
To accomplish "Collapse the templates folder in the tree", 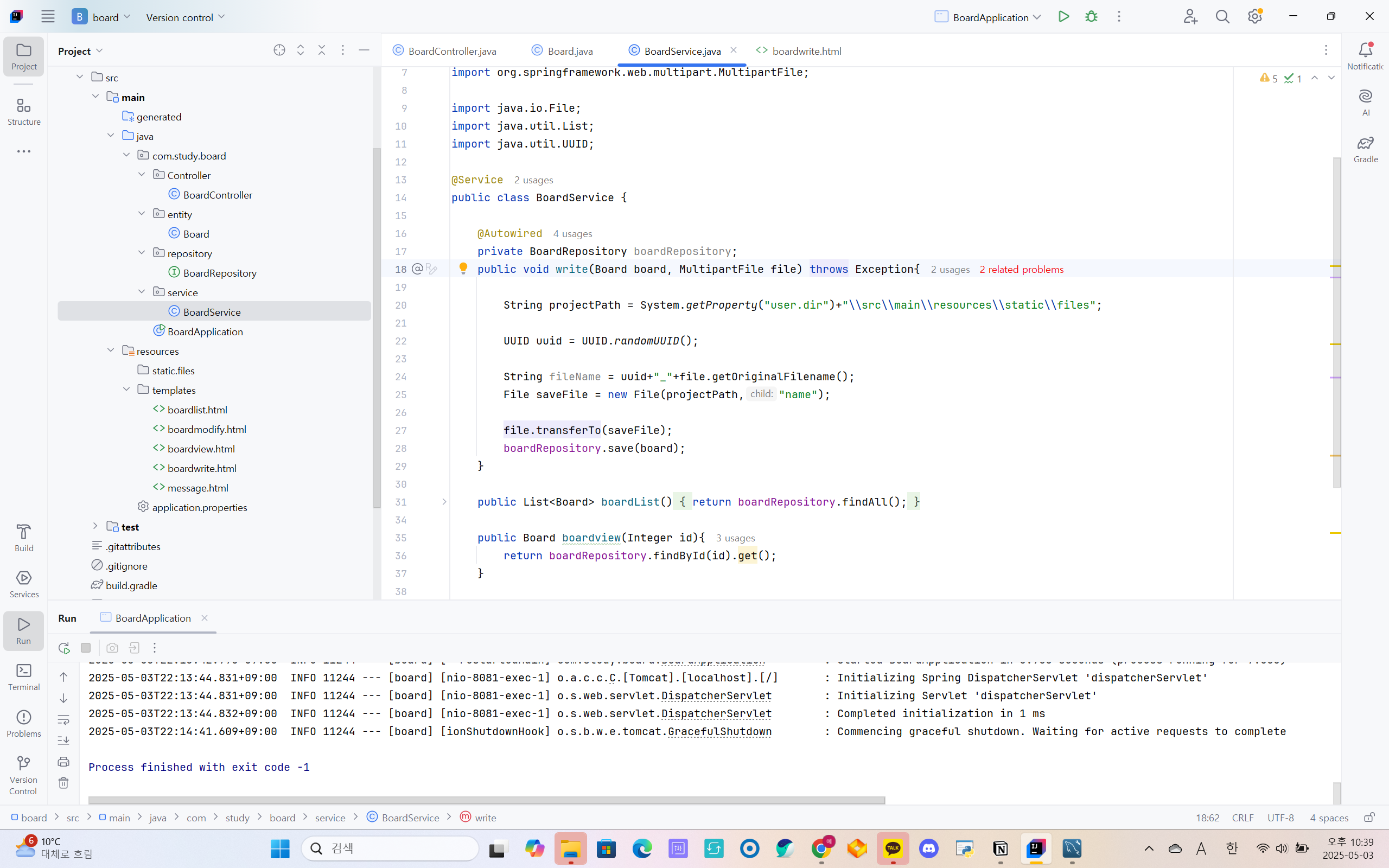I will pyautogui.click(x=126, y=390).
